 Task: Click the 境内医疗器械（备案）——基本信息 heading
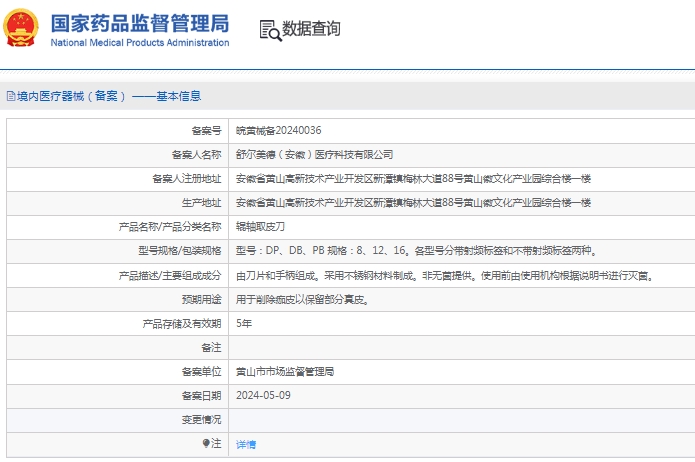click(x=109, y=96)
